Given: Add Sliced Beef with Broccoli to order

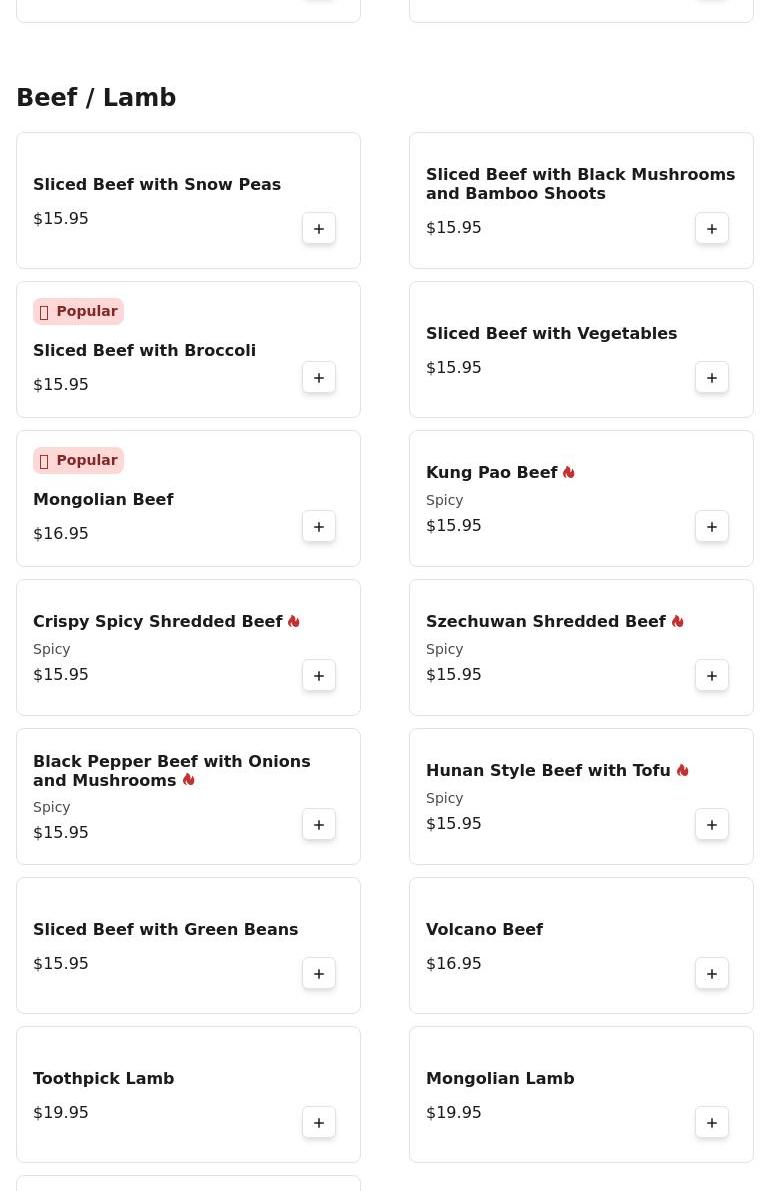Looking at the screenshot, I should (319, 378).
